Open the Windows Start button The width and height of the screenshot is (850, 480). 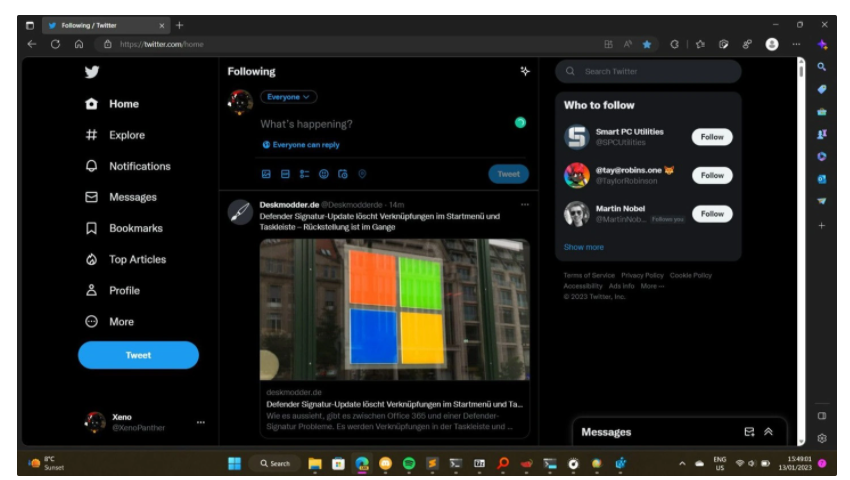[x=234, y=463]
